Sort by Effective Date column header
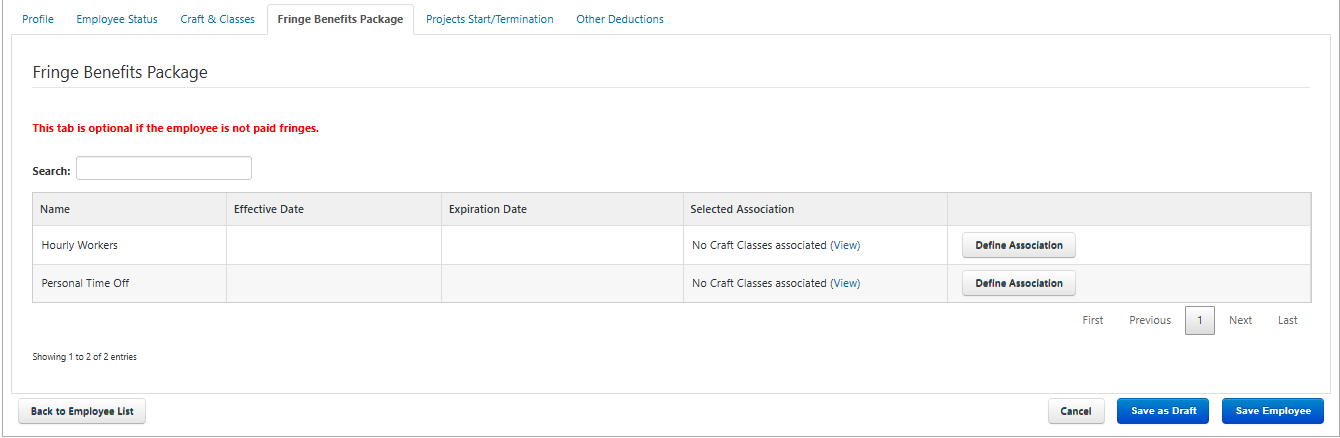The image size is (1340, 438). pyautogui.click(x=269, y=209)
